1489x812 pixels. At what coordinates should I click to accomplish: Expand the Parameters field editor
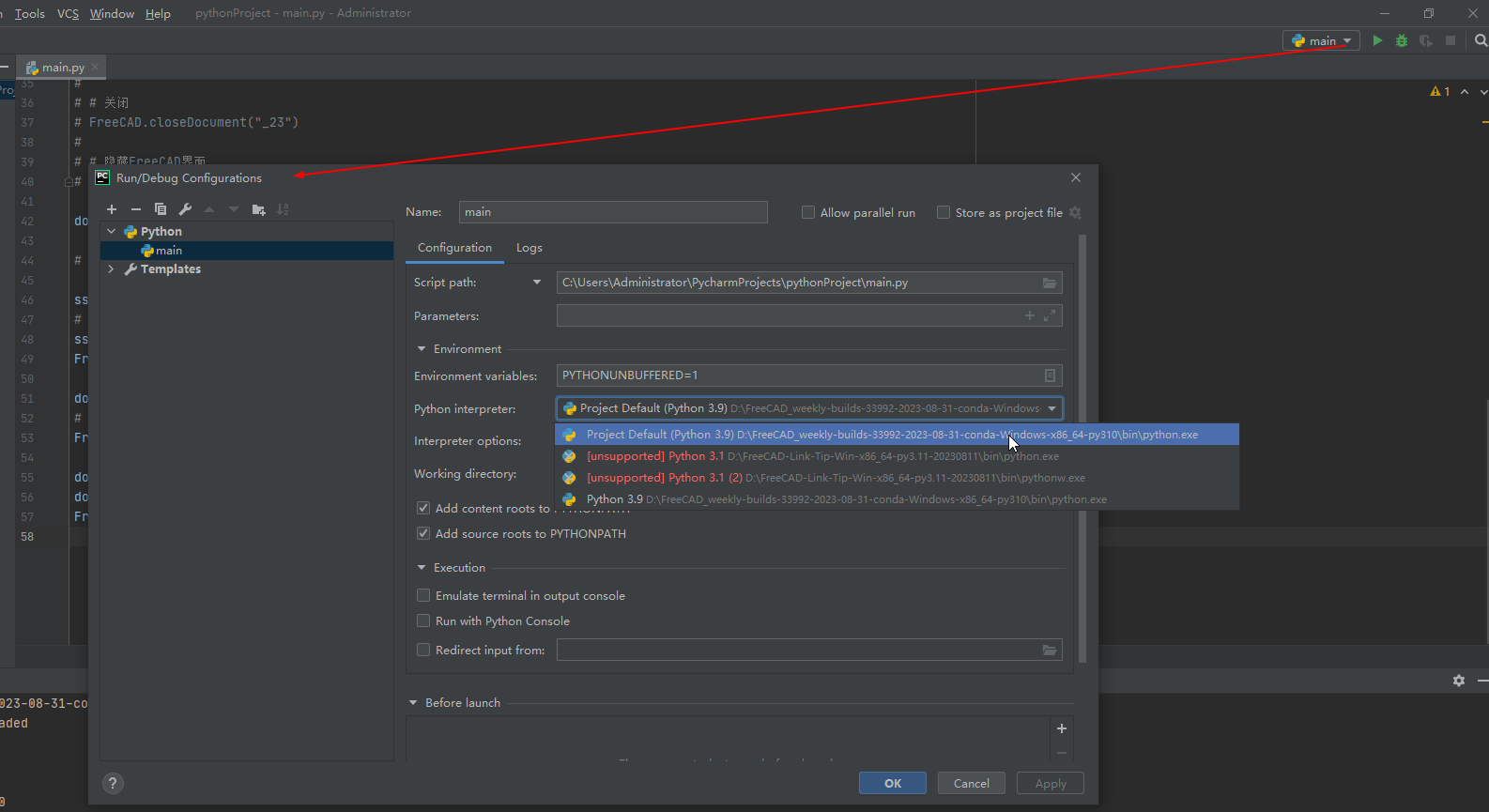pos(1050,315)
